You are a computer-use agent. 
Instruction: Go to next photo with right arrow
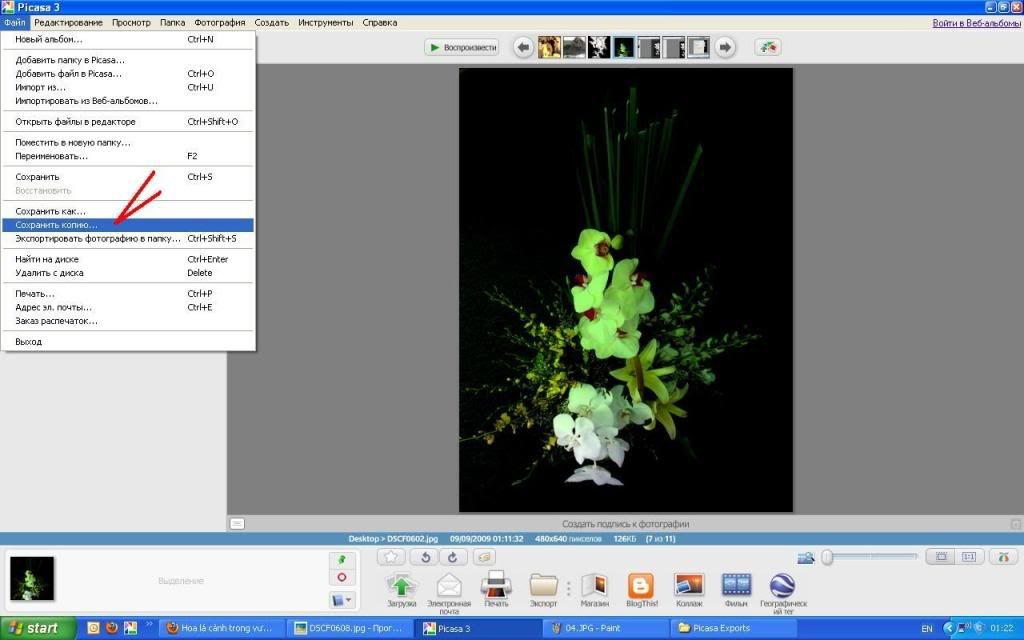click(x=724, y=47)
